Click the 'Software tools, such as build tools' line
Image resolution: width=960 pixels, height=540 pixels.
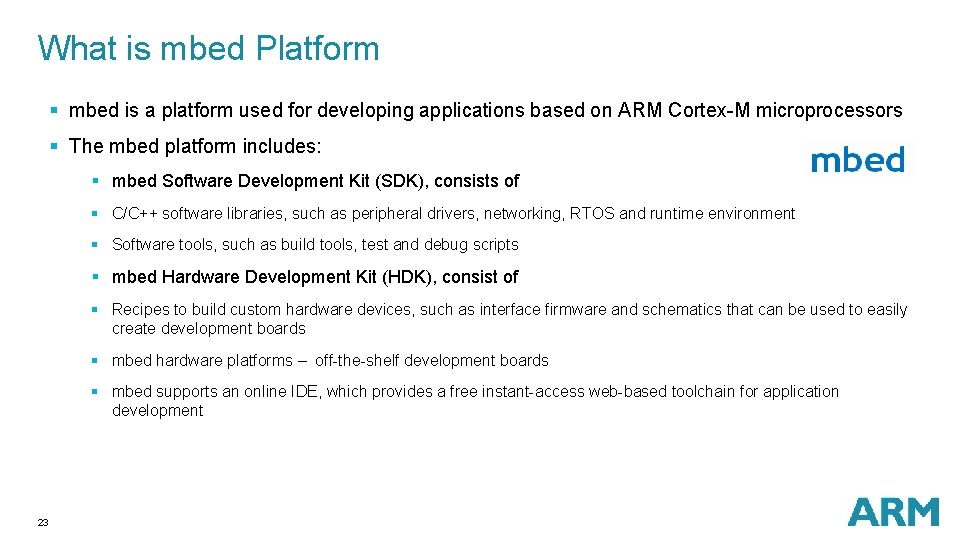pyautogui.click(x=315, y=245)
